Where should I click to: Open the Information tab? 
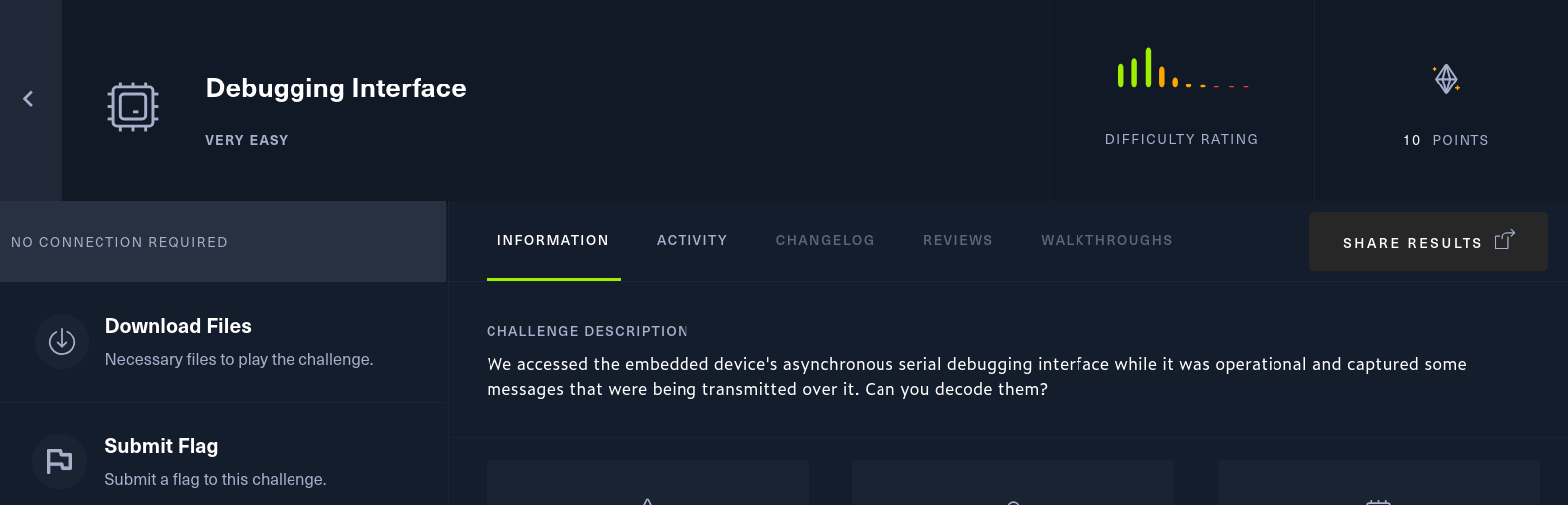[553, 240]
